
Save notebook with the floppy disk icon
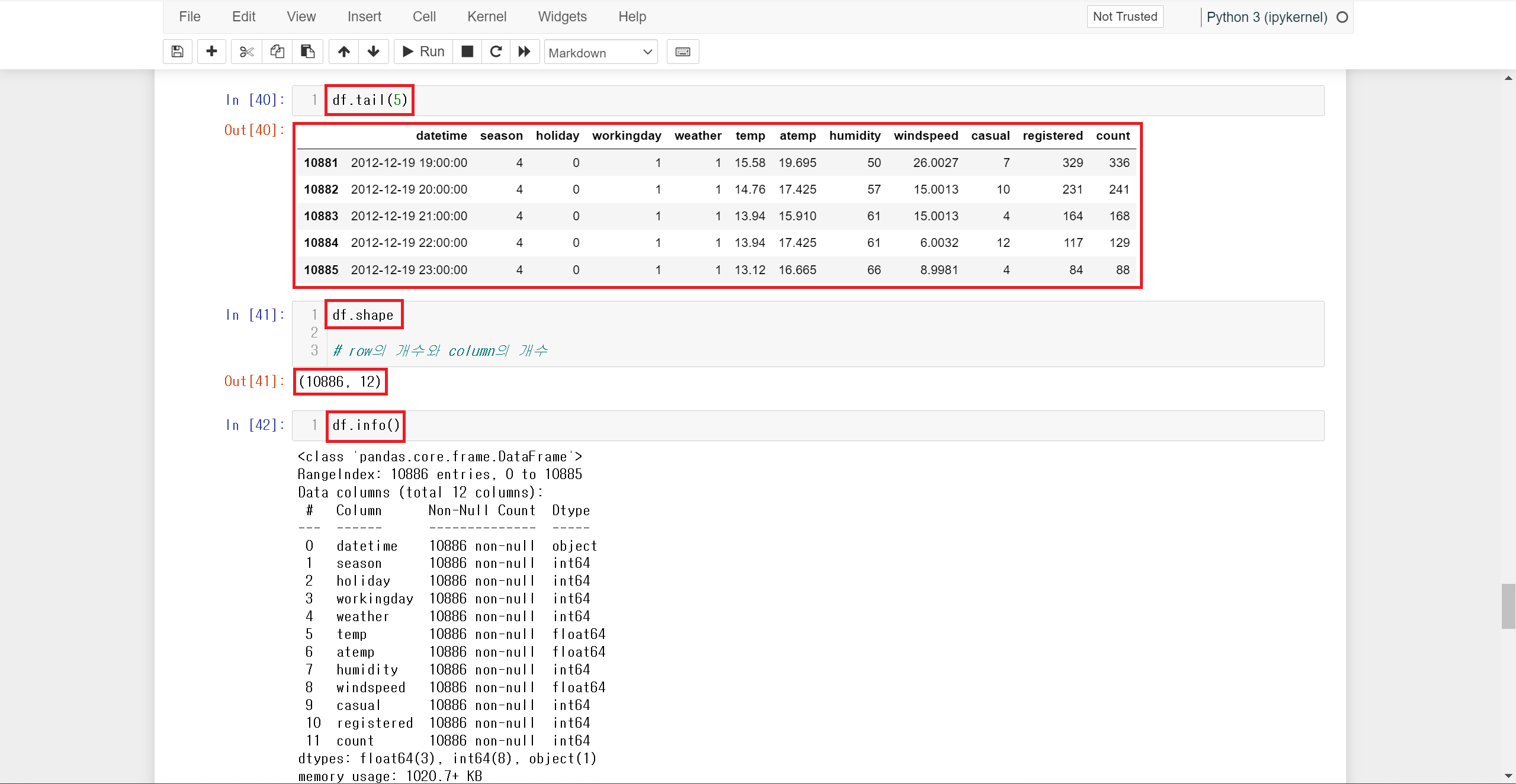click(177, 52)
